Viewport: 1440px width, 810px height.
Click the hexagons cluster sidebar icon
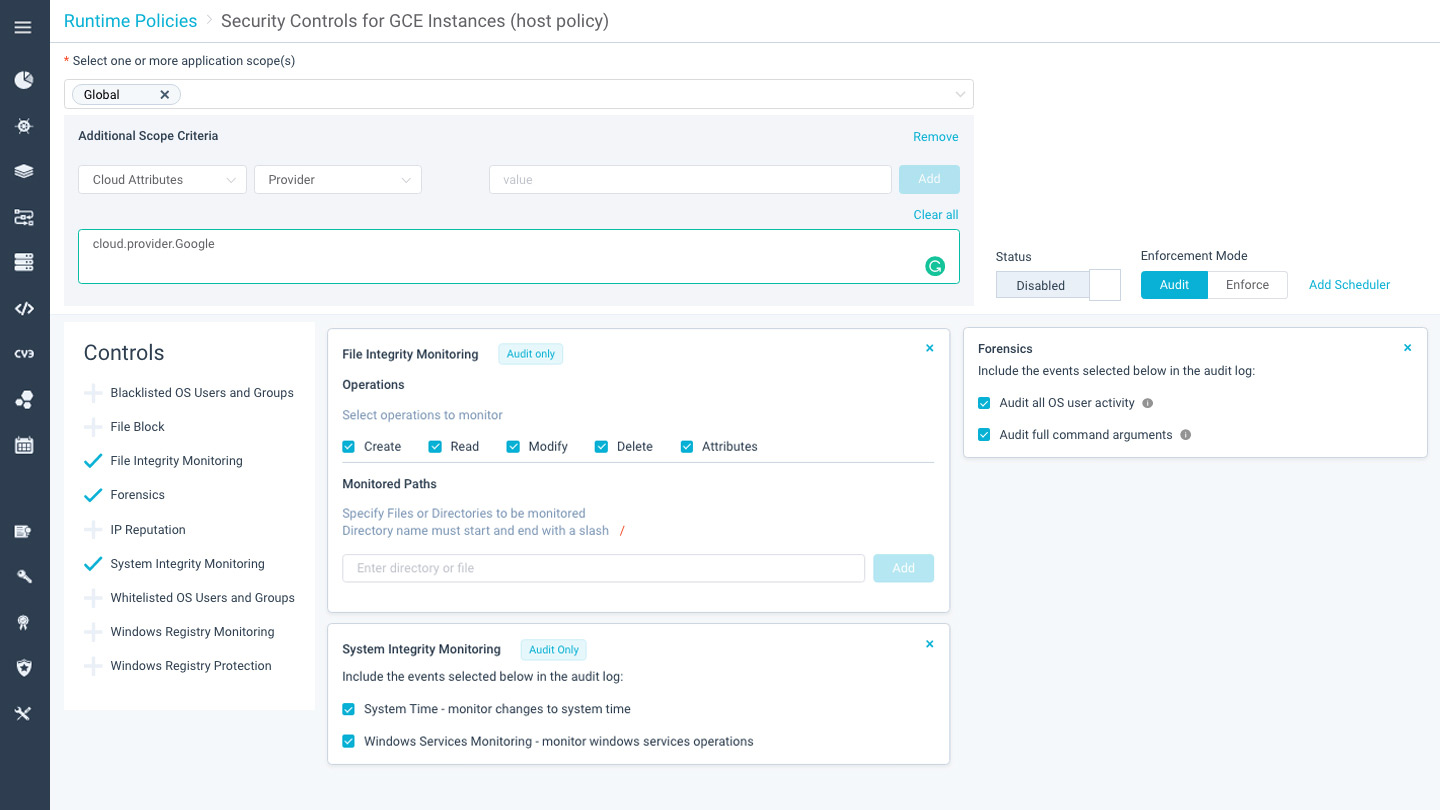coord(24,400)
